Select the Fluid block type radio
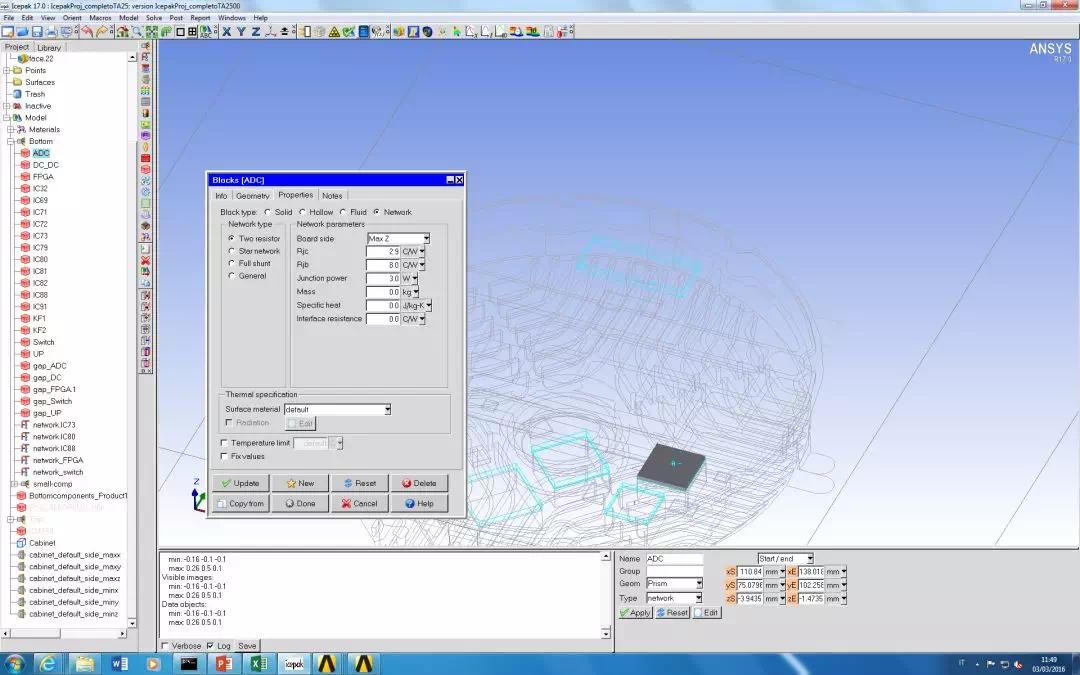 pyautogui.click(x=343, y=212)
